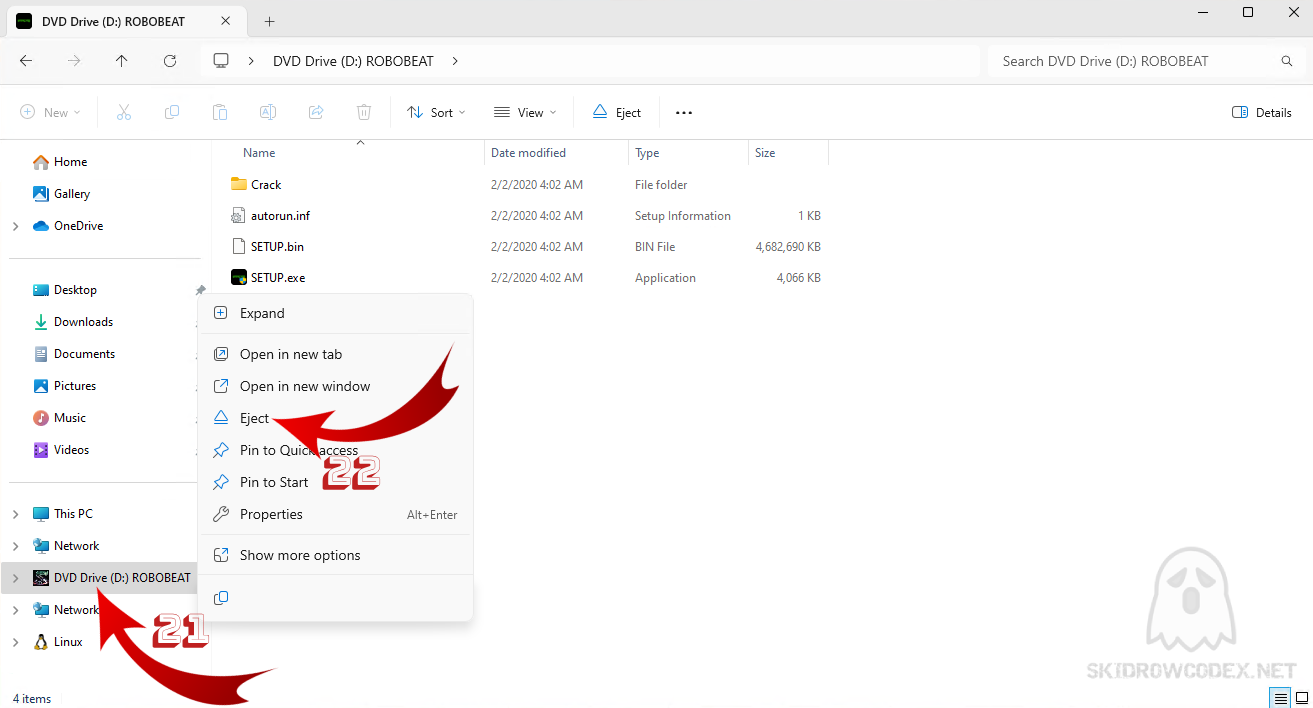Refresh the current folder view
The width and height of the screenshot is (1313, 708).
170,61
